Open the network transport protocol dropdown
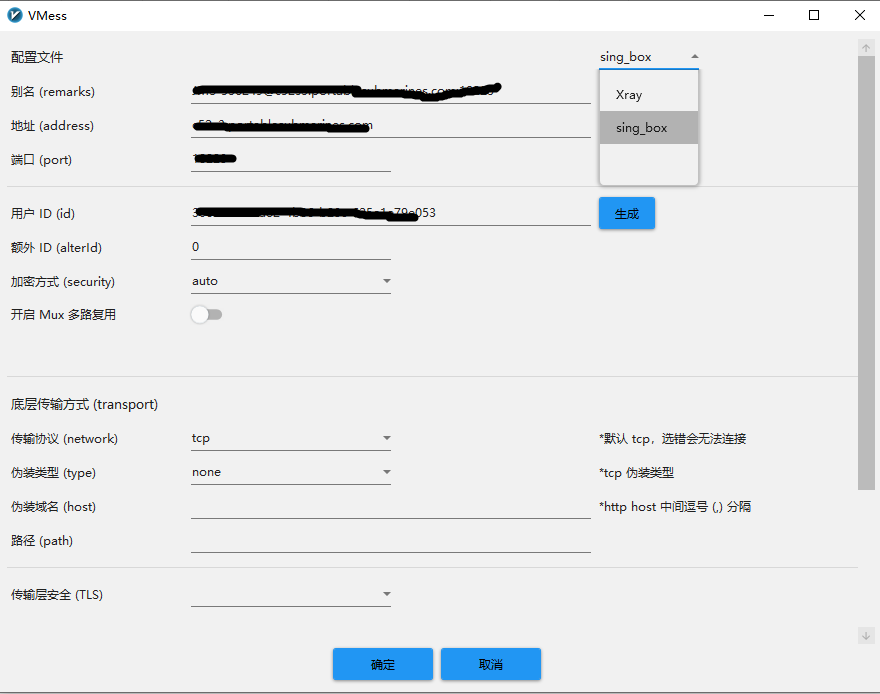880x694 pixels. coord(290,438)
